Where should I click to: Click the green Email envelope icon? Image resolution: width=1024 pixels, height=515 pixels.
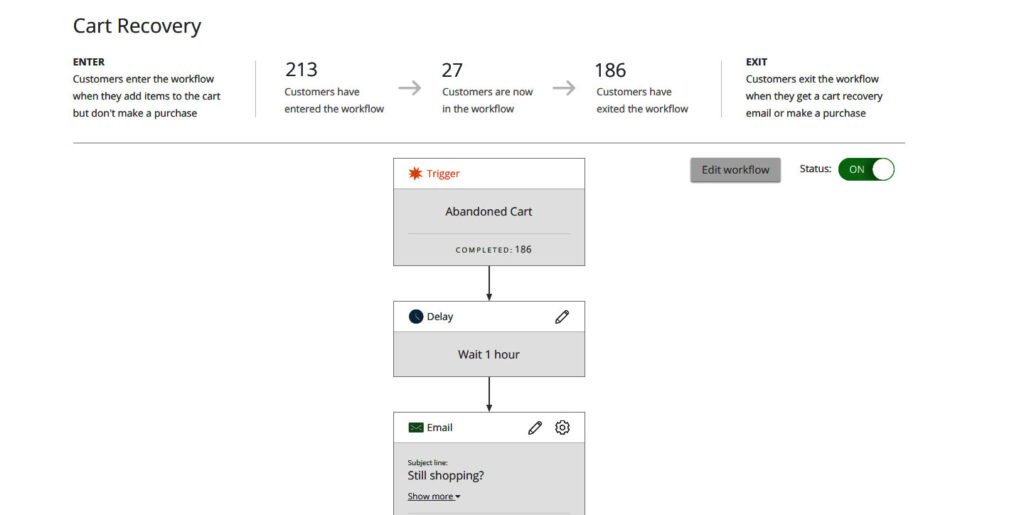pos(416,428)
